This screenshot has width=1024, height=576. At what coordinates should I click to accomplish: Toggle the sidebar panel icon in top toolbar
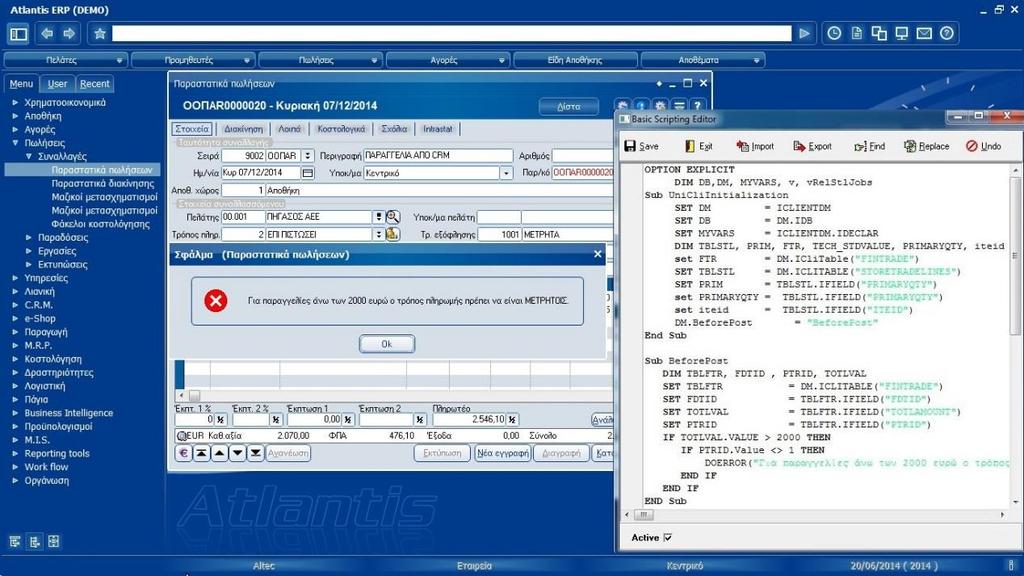[19, 34]
